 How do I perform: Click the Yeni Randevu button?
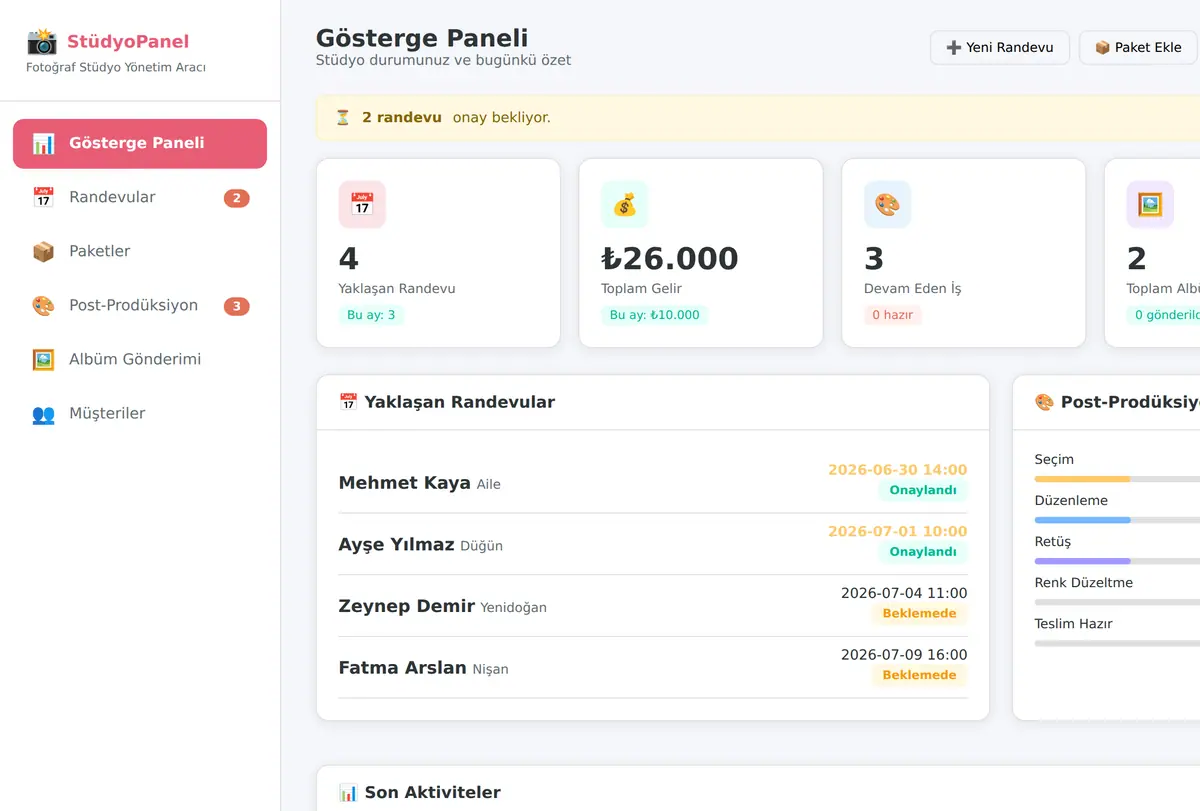[1000, 47]
